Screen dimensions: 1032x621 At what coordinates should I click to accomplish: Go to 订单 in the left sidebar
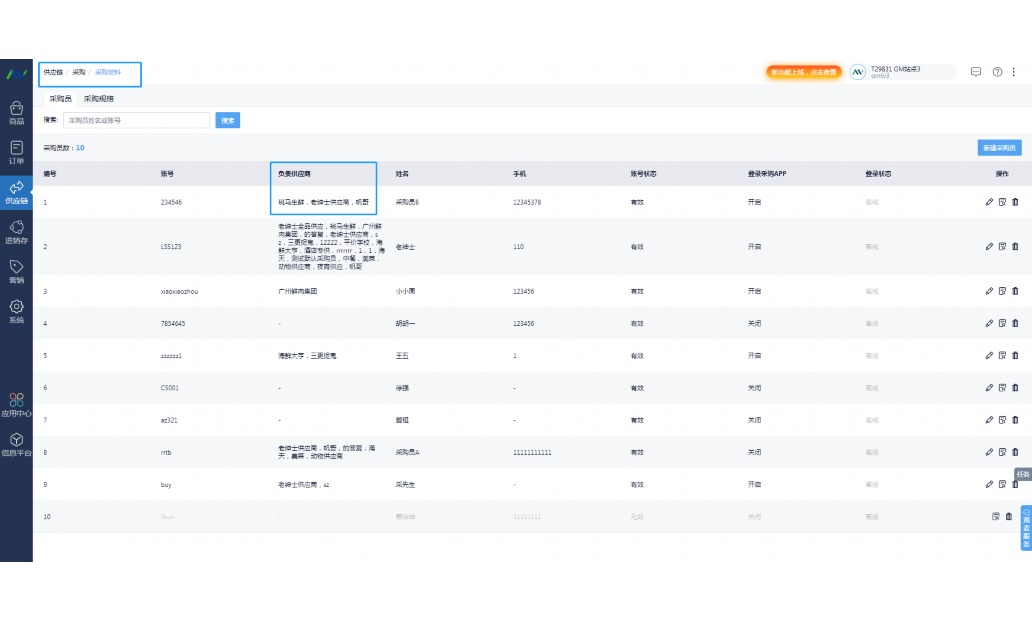16,152
